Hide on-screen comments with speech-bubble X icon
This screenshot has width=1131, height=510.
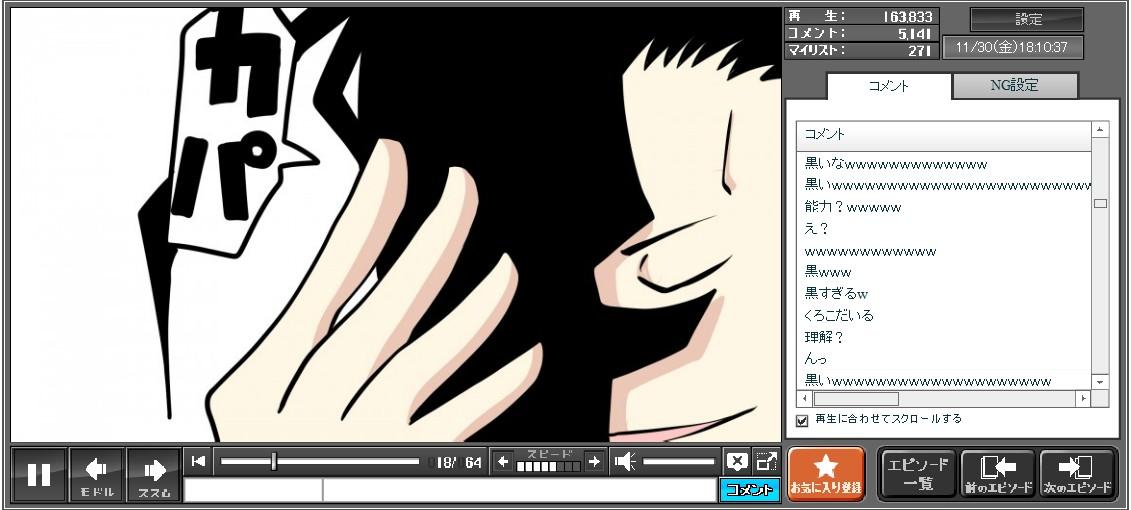point(737,461)
